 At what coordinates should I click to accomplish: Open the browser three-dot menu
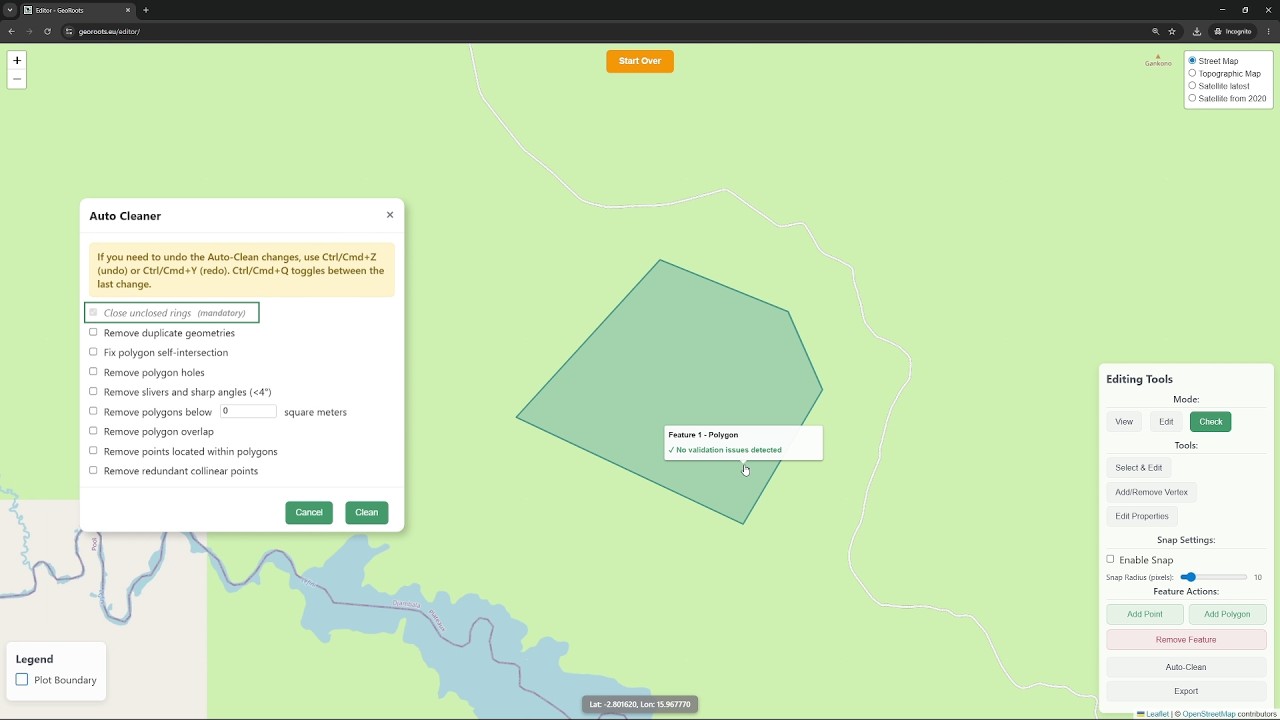pos(1269,31)
